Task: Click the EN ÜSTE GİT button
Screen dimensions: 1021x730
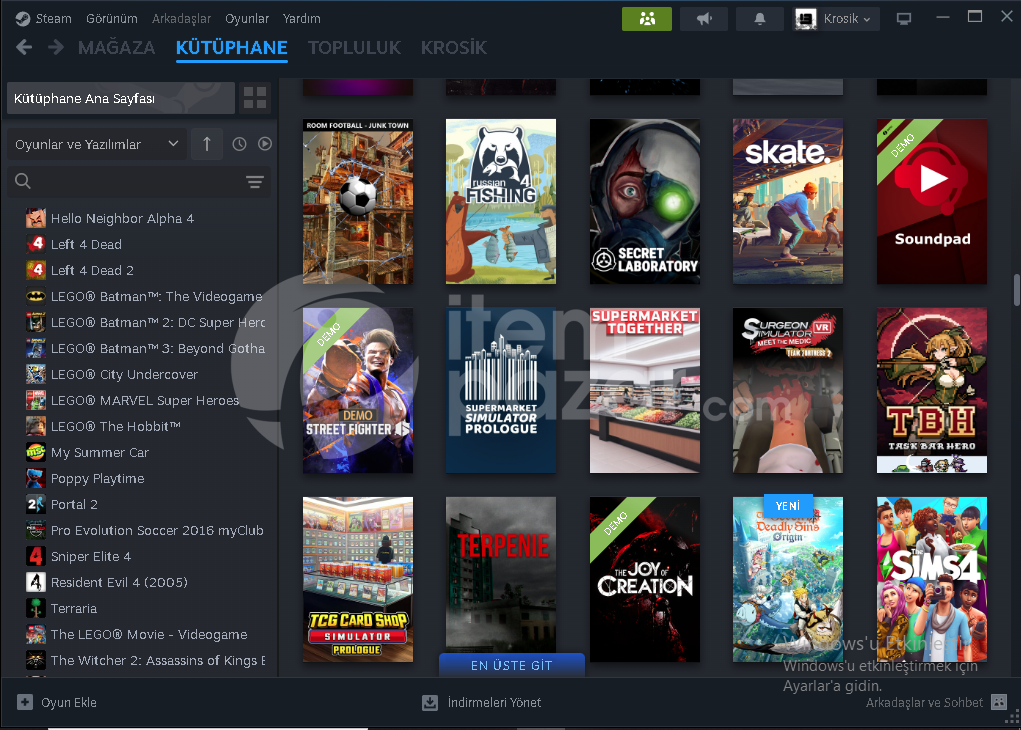Action: tap(512, 665)
